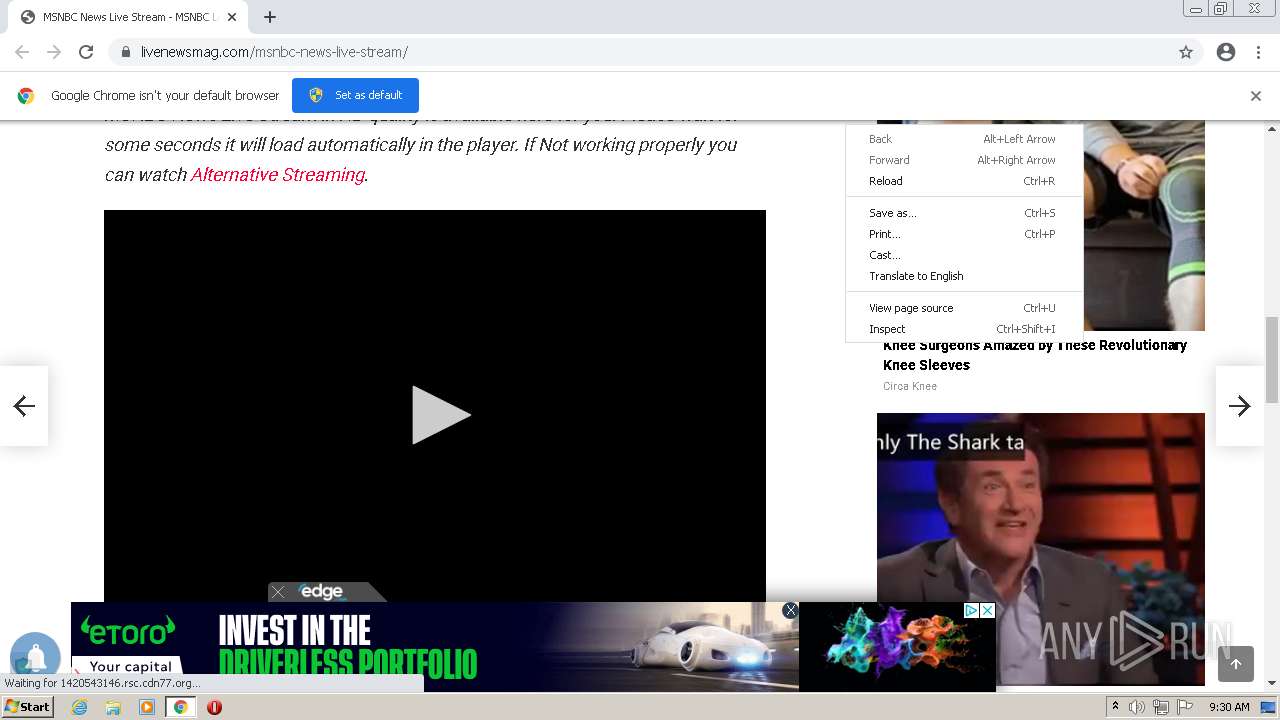Open the Alternative Streaming link
1280x720 pixels.
point(277,174)
